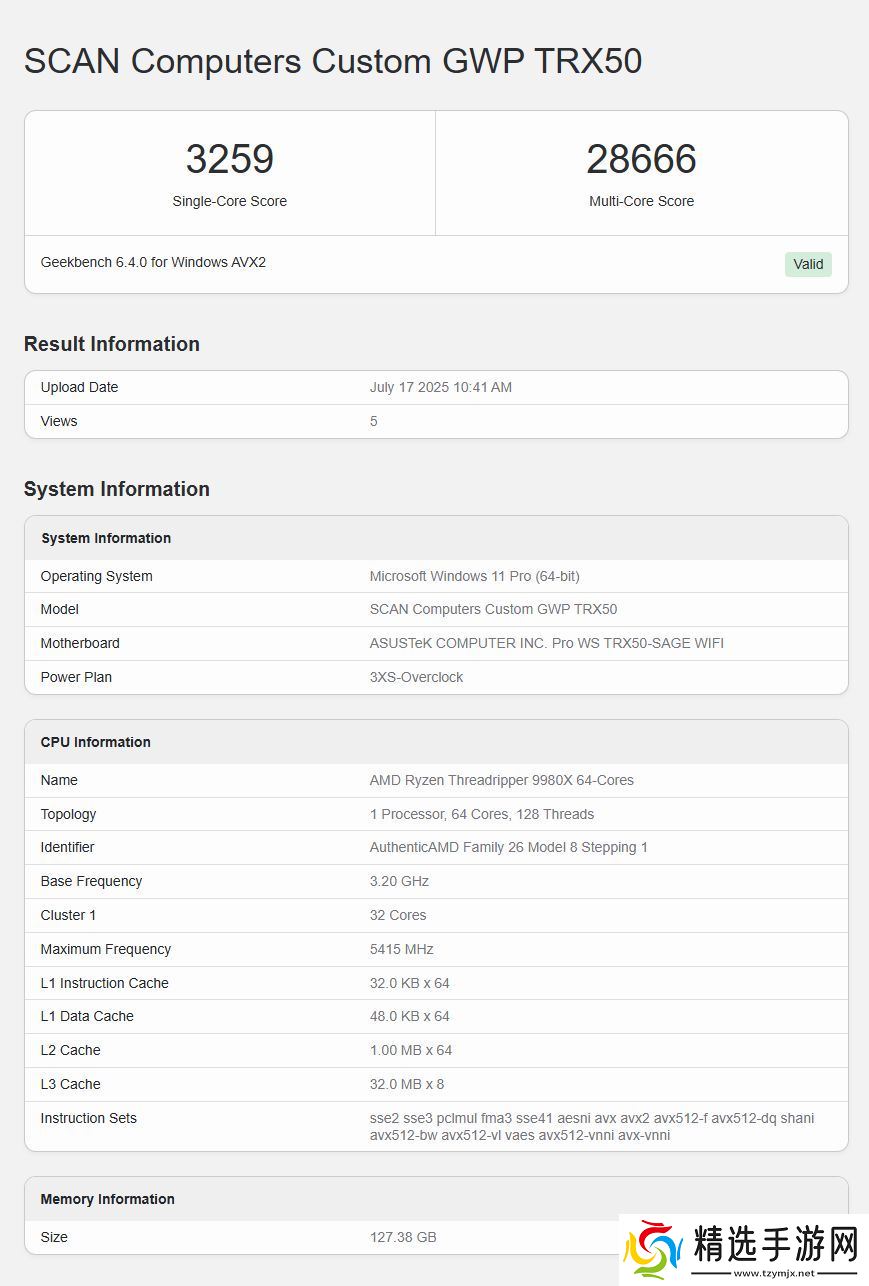The image size is (869, 1286).
Task: Click the Result Information heading
Action: [x=112, y=344]
